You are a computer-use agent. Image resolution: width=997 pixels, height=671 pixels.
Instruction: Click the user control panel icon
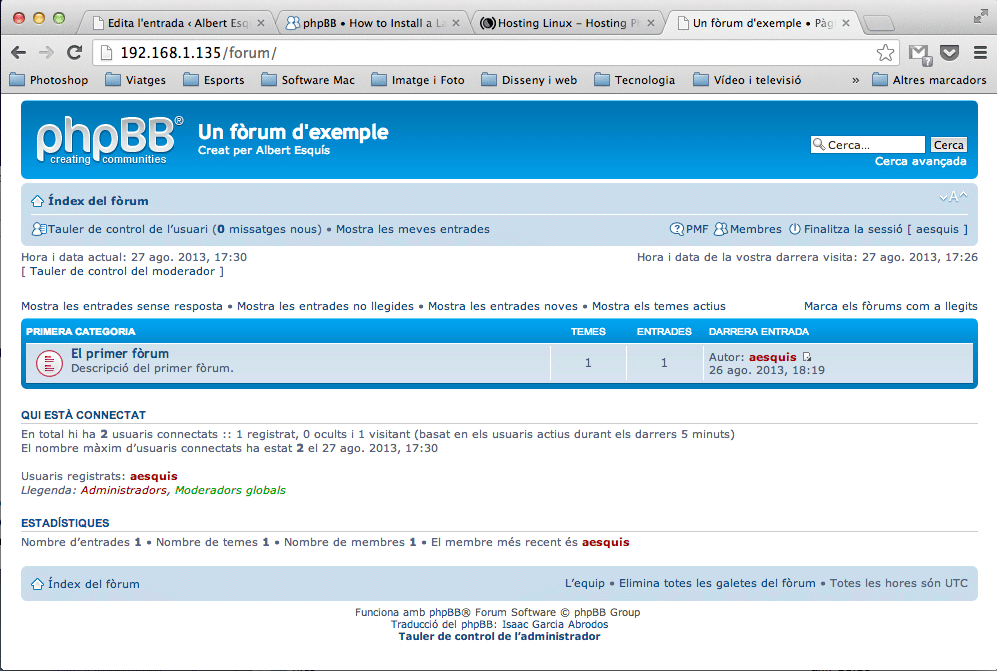[39, 229]
